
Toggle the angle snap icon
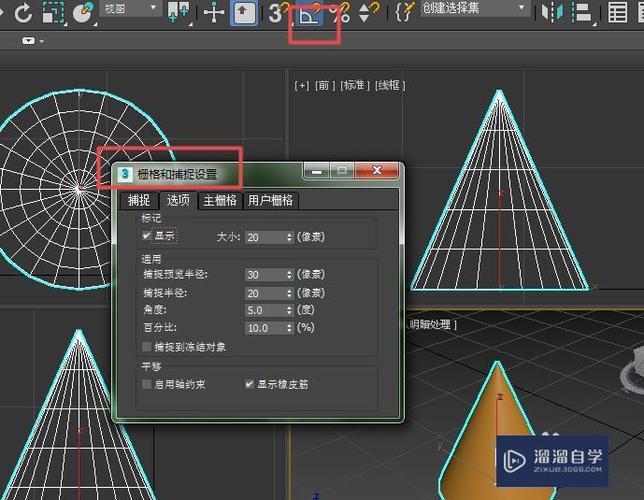[x=310, y=12]
